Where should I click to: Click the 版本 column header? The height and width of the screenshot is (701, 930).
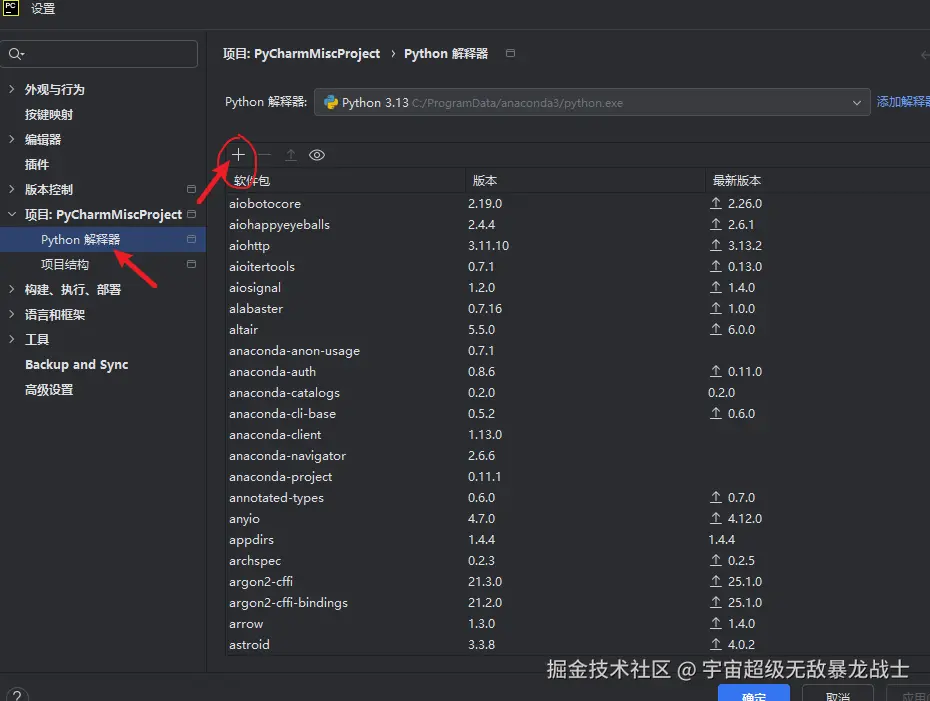[x=585, y=181]
